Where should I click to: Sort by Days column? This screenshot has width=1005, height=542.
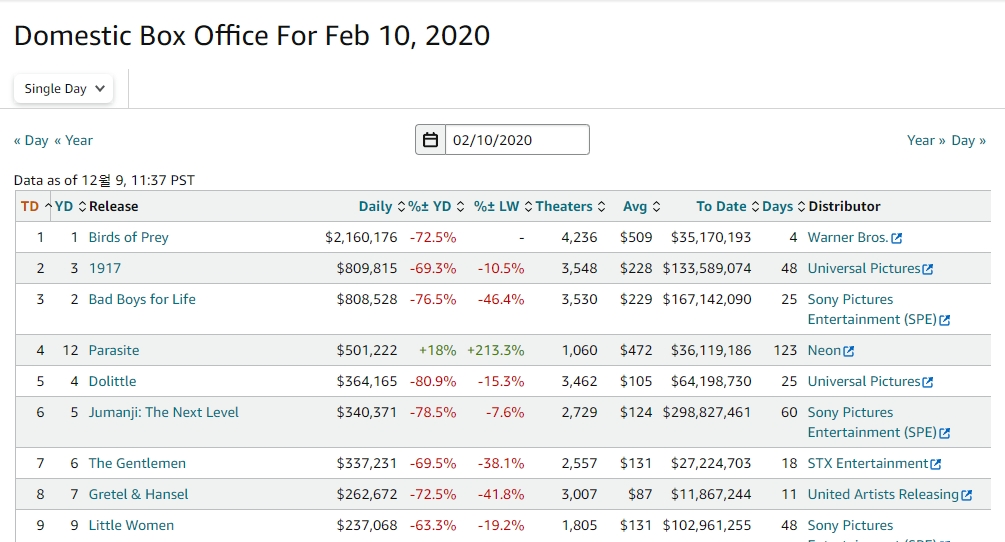tap(783, 206)
